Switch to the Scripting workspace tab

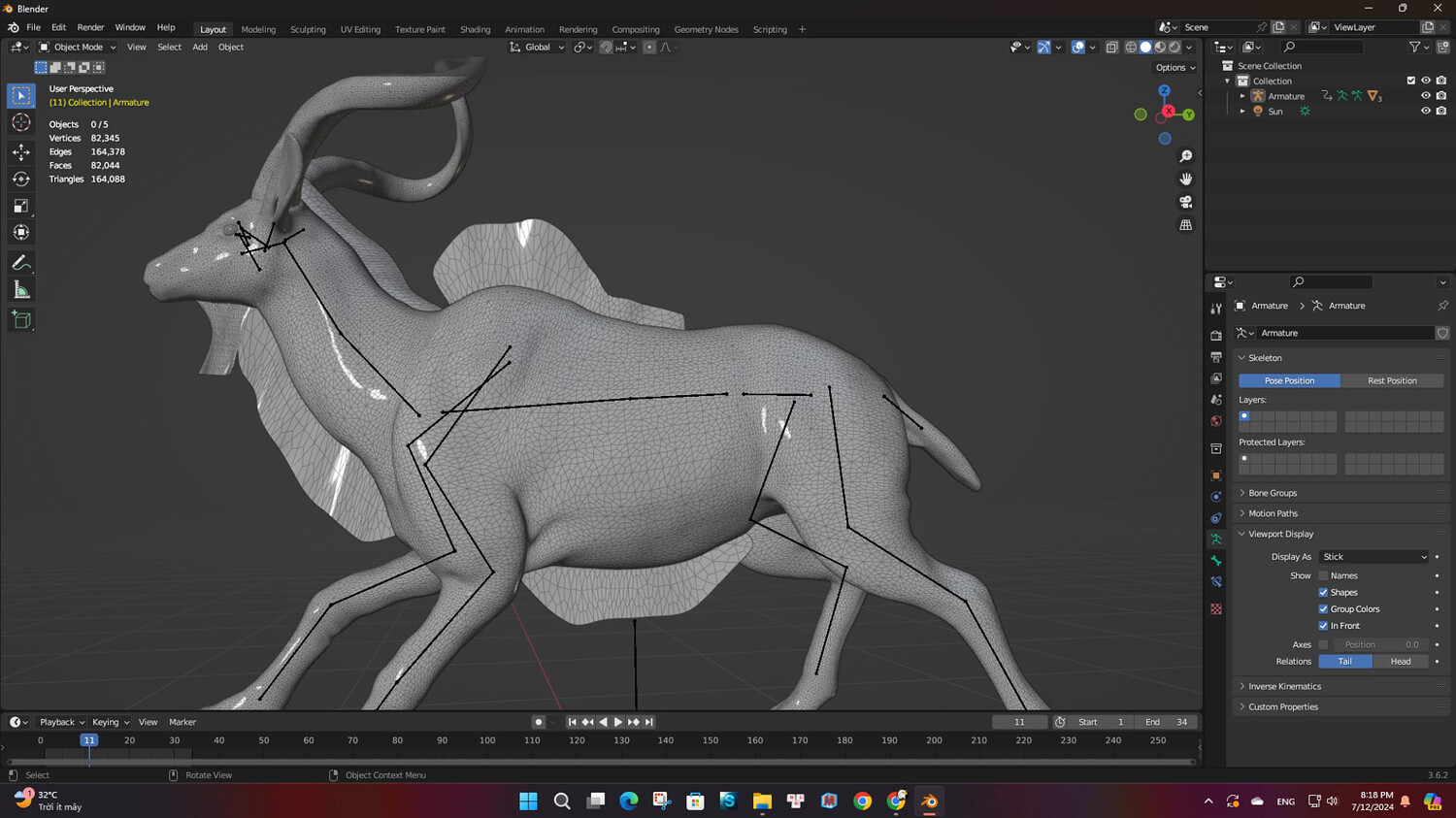click(770, 29)
